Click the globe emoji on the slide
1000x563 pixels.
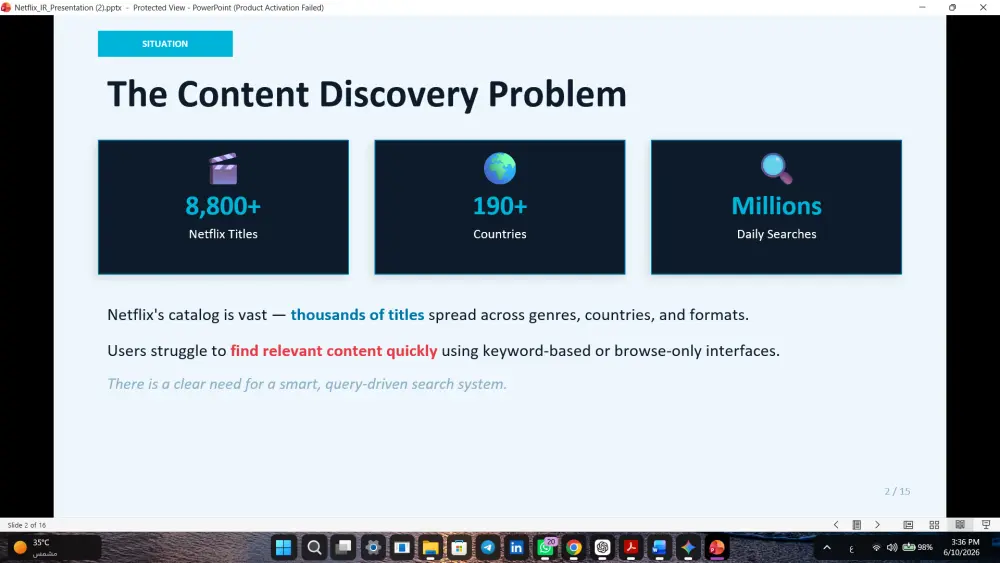pos(500,168)
